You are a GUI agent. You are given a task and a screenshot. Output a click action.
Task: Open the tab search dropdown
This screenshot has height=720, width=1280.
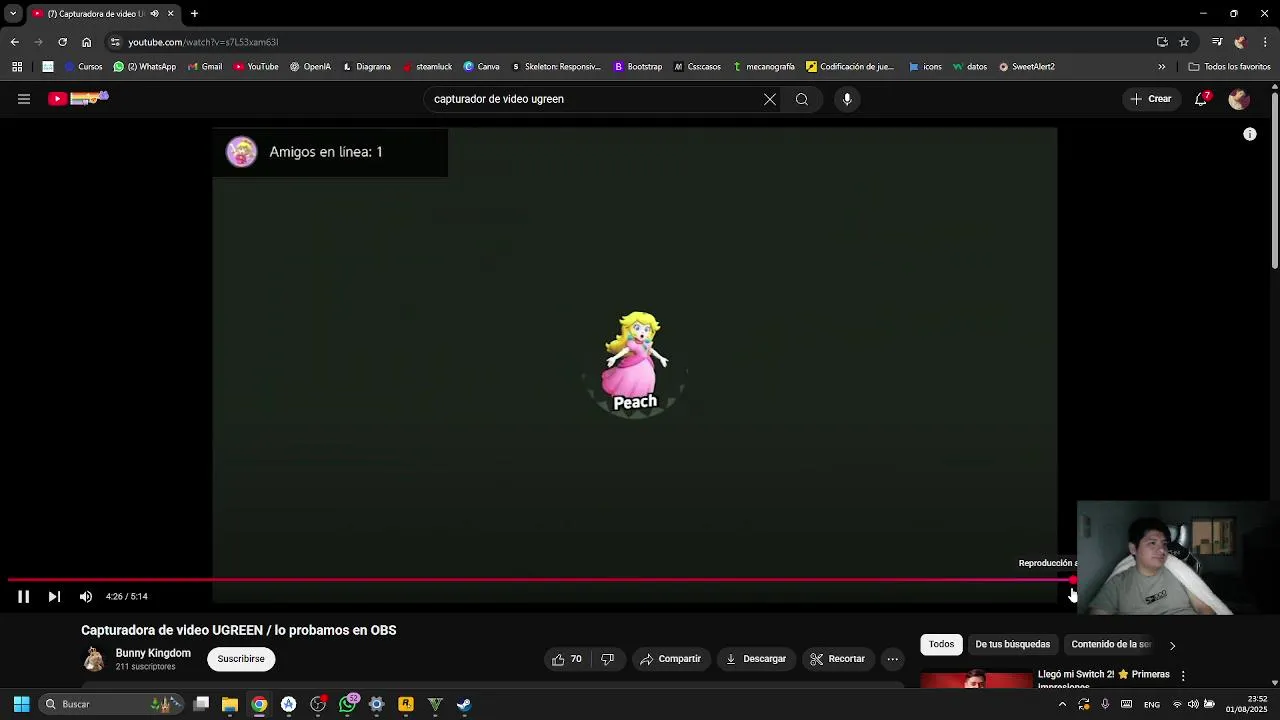pyautogui.click(x=13, y=14)
